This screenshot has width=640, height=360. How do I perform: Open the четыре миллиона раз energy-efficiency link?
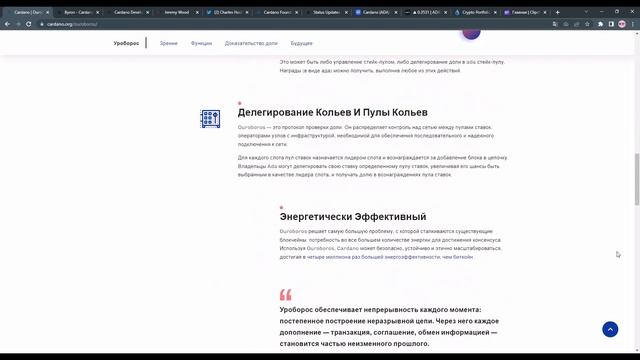coord(390,257)
